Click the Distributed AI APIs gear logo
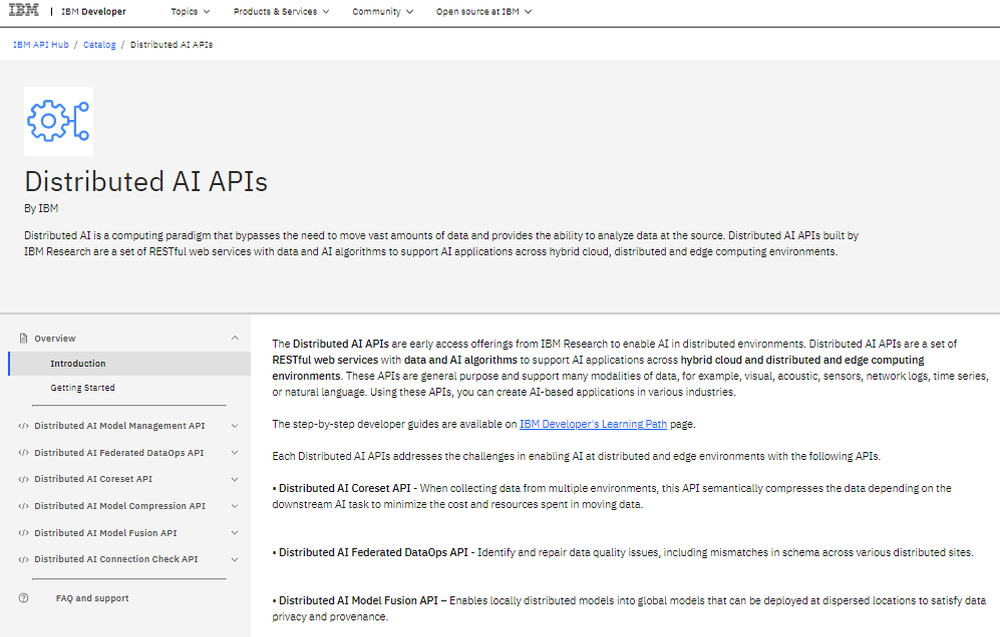This screenshot has width=1000, height=637. pyautogui.click(x=59, y=121)
